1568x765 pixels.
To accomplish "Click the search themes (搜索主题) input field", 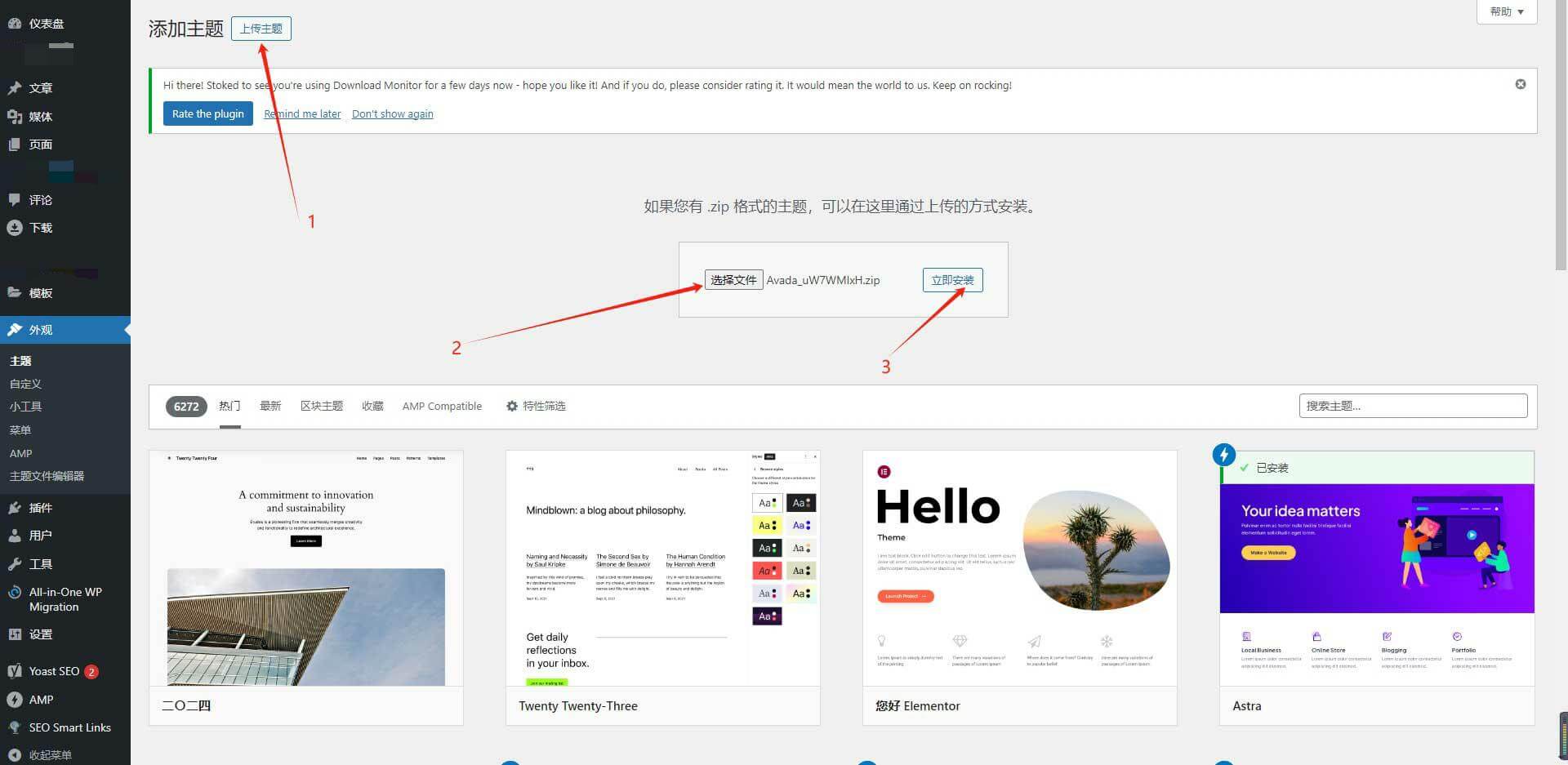I will coord(1413,406).
